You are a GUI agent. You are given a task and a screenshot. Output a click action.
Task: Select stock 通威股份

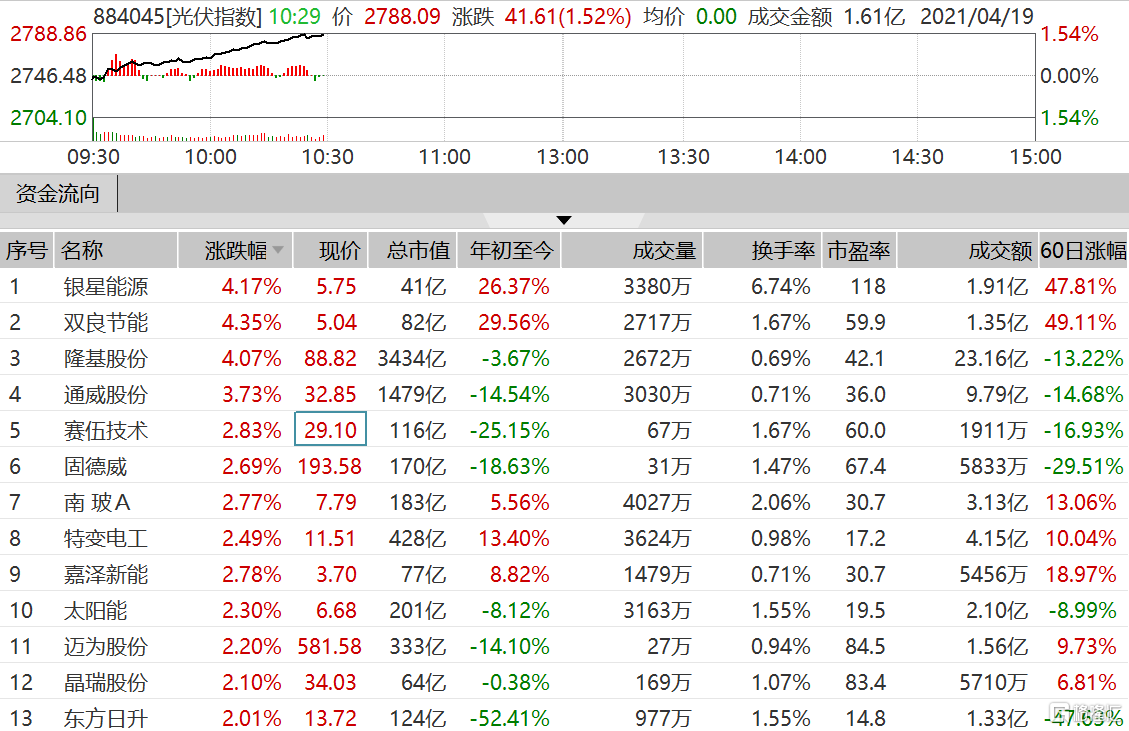point(106,395)
